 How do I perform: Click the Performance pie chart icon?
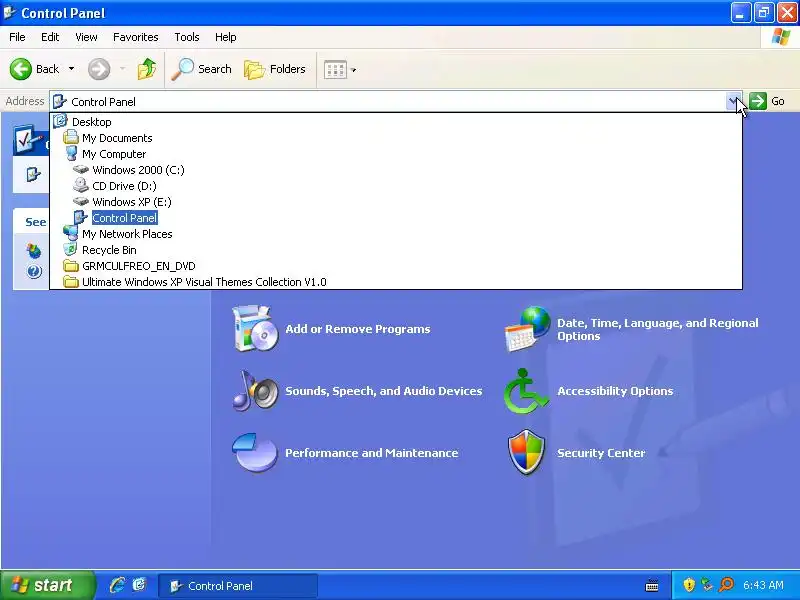255,453
